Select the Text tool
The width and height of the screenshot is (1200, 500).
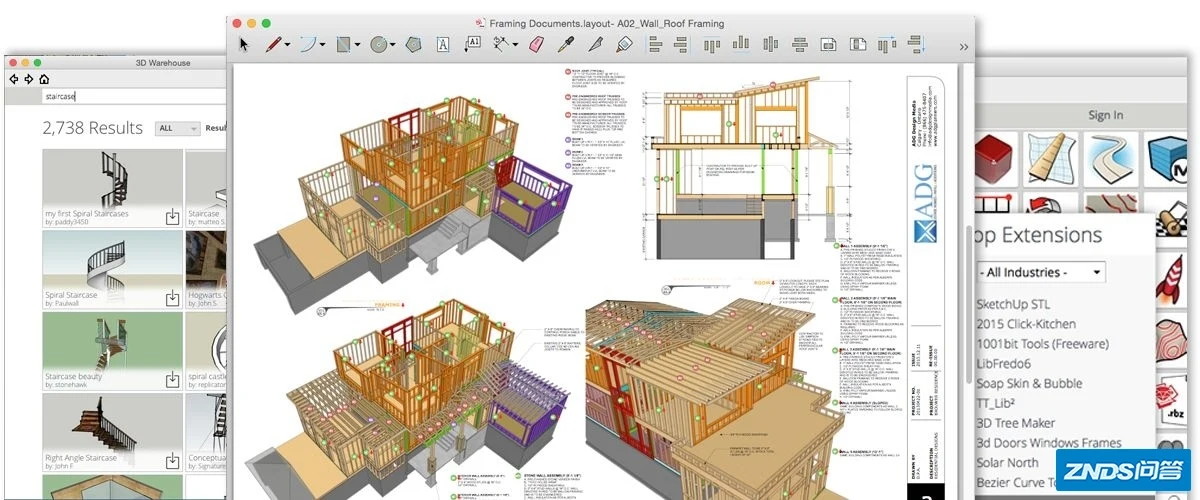point(443,44)
